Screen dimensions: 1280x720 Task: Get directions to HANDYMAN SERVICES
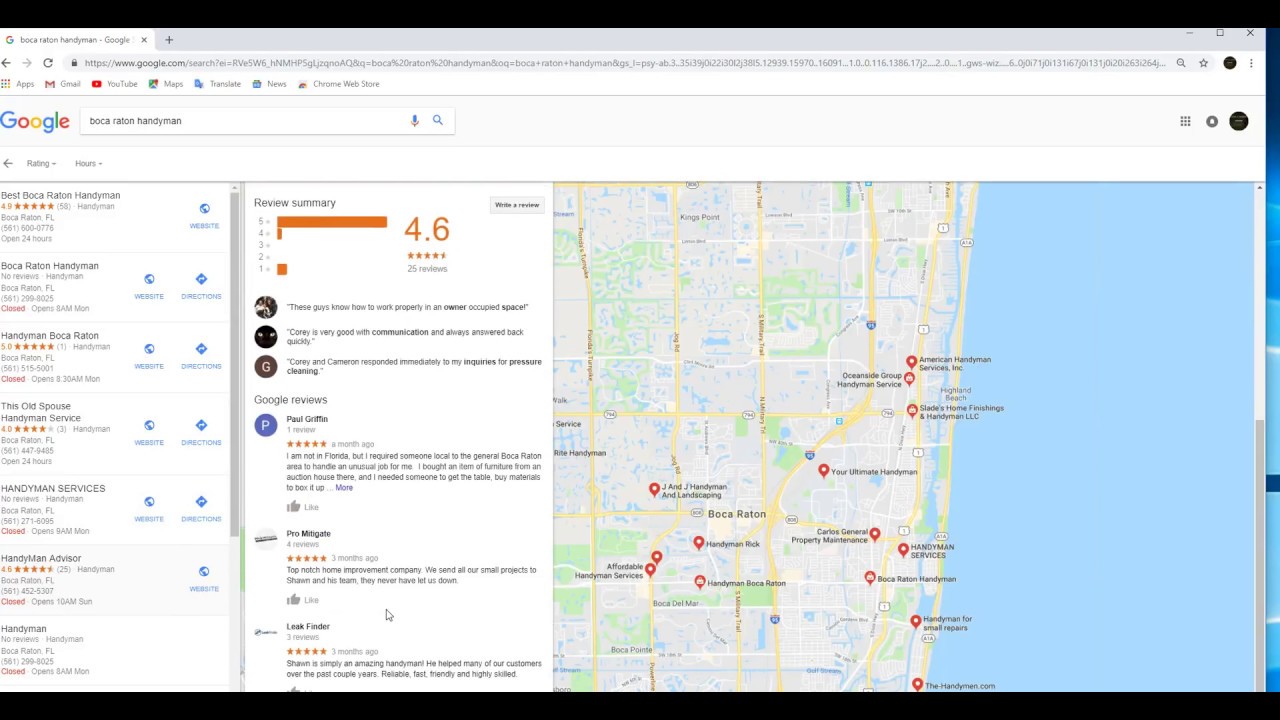click(201, 509)
